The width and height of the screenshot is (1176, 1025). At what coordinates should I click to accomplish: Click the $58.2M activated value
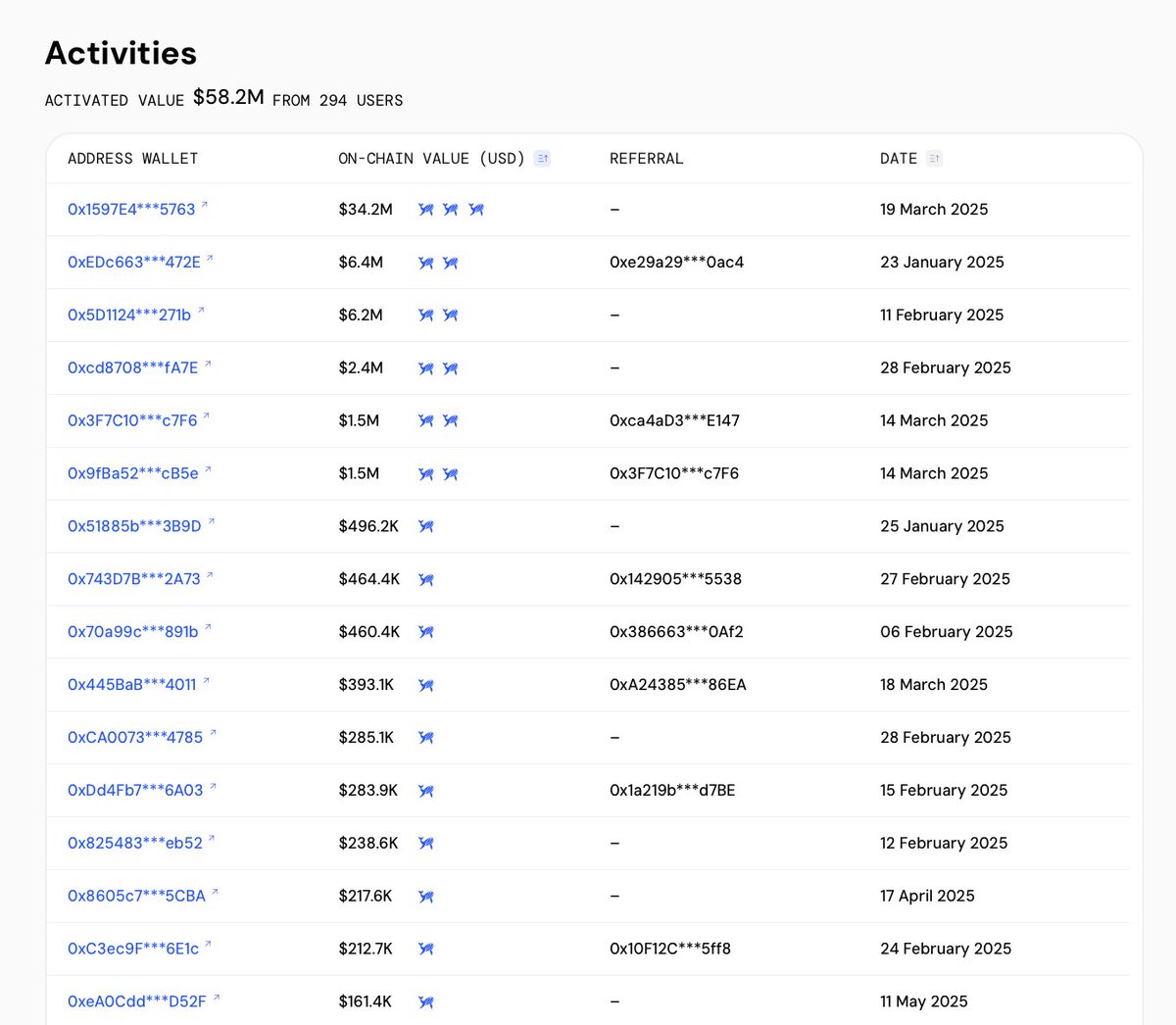[x=228, y=97]
